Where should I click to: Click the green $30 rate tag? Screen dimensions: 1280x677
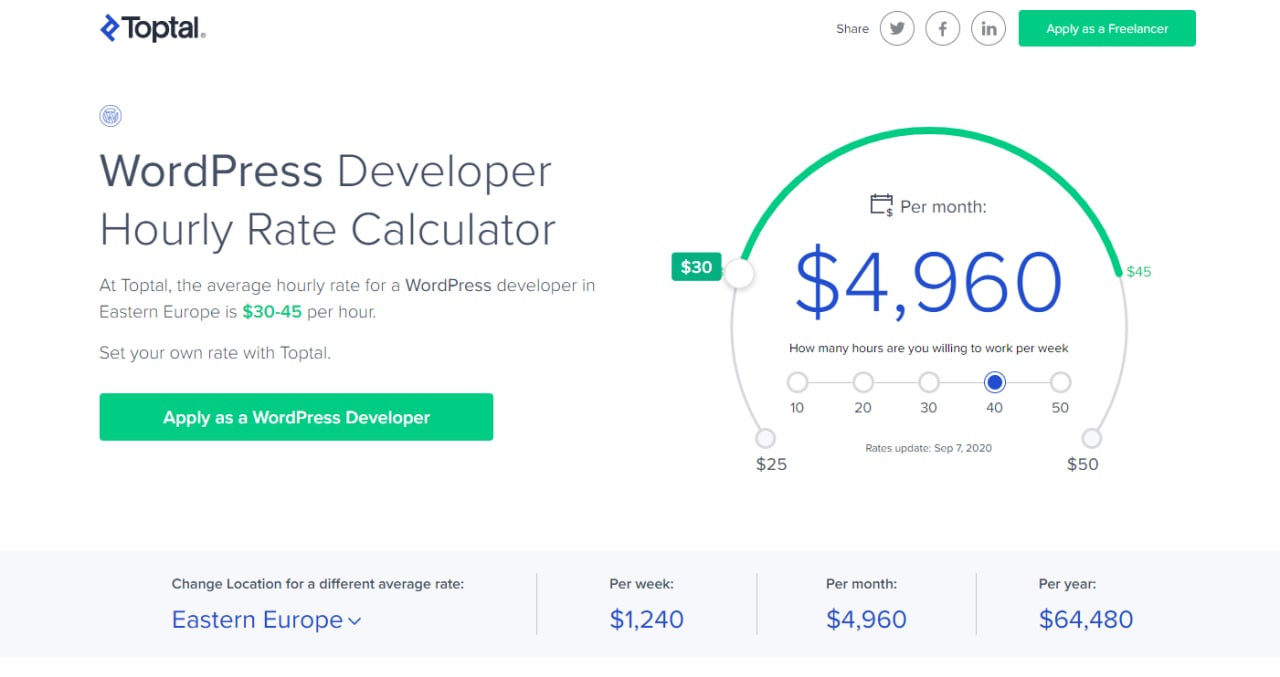(697, 267)
